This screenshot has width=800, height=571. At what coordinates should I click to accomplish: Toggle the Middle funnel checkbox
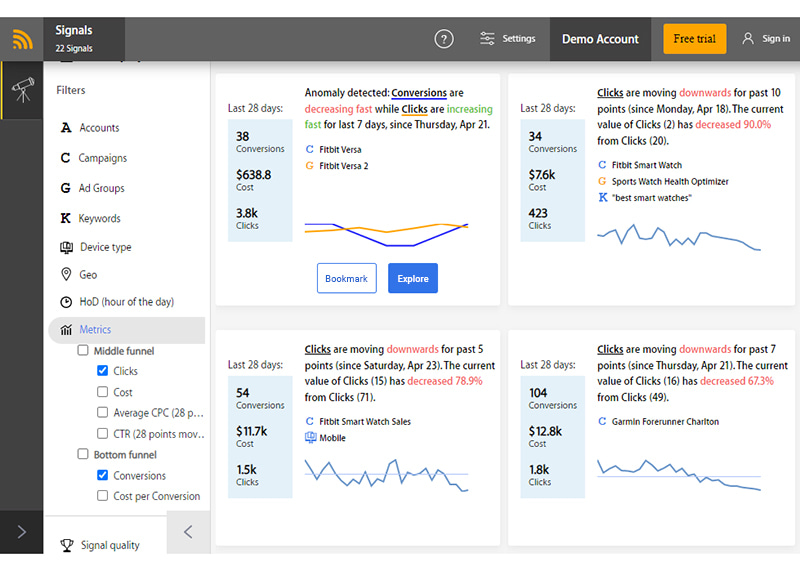83,350
